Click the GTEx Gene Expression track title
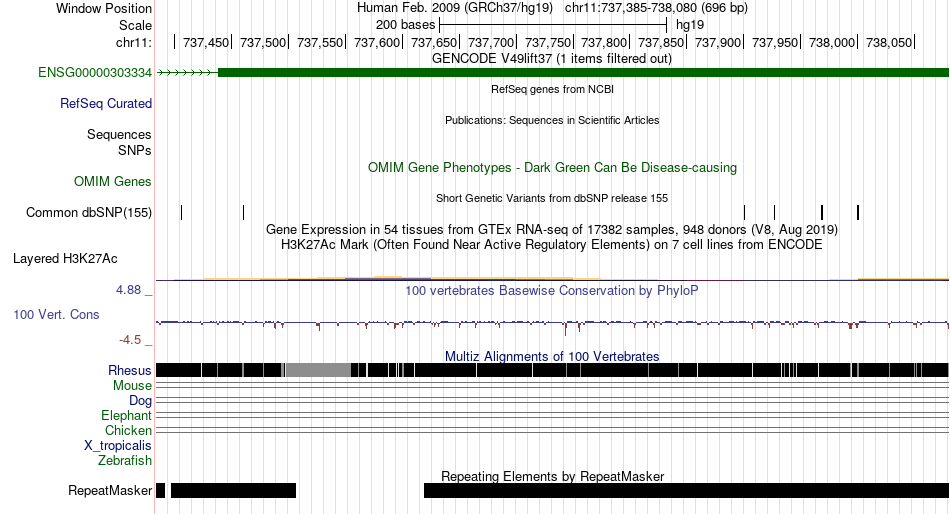This screenshot has height=514, width=950. point(552,230)
